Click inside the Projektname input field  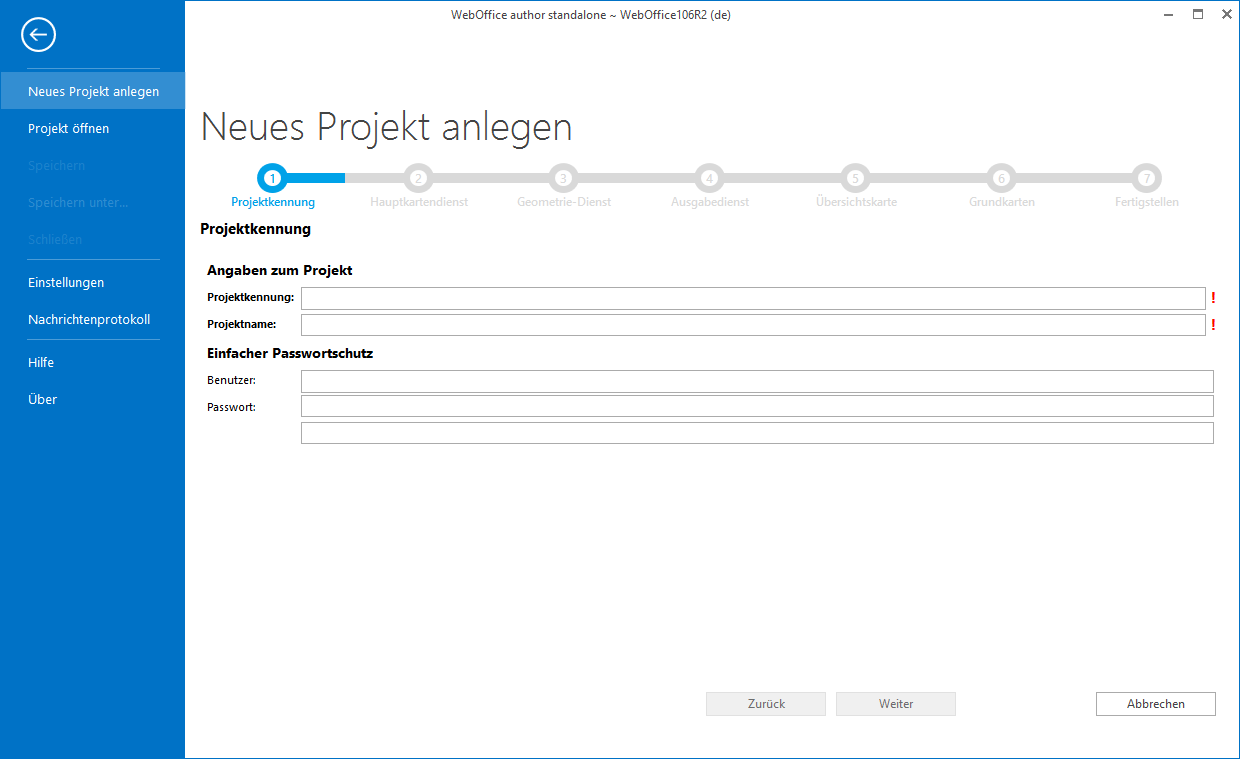coord(753,324)
